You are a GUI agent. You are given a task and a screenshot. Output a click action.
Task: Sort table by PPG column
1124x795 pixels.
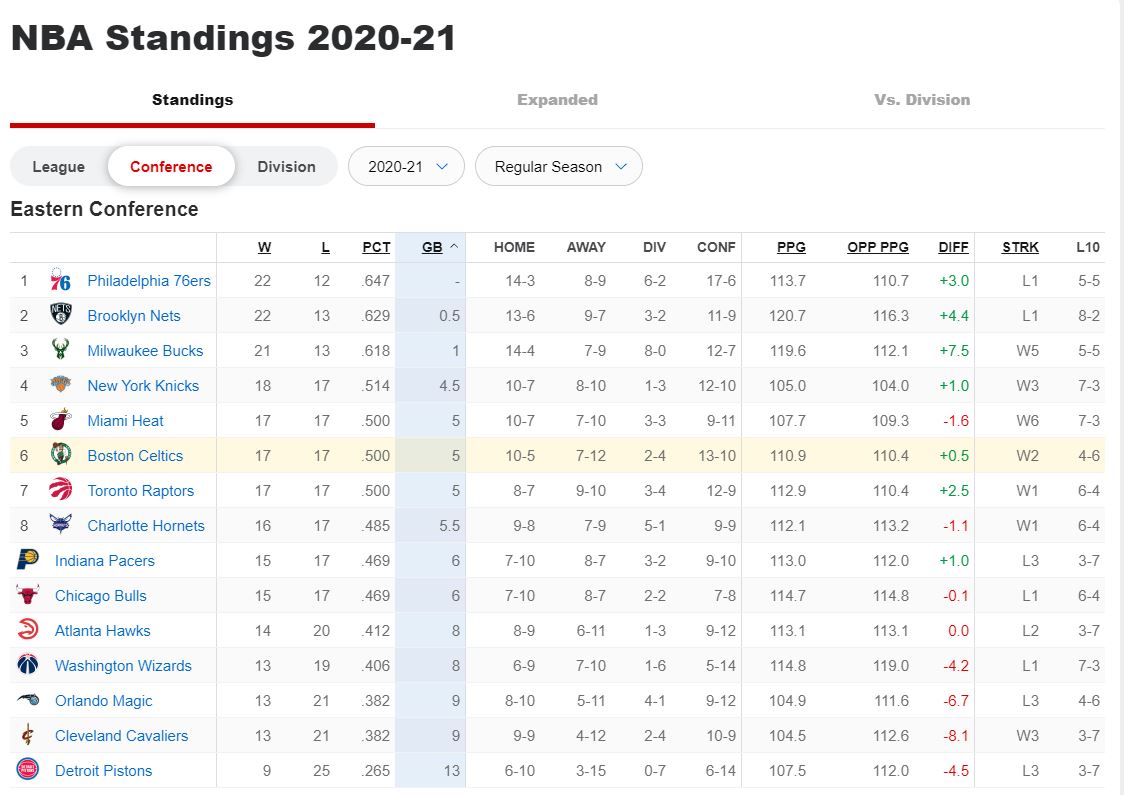coord(791,247)
